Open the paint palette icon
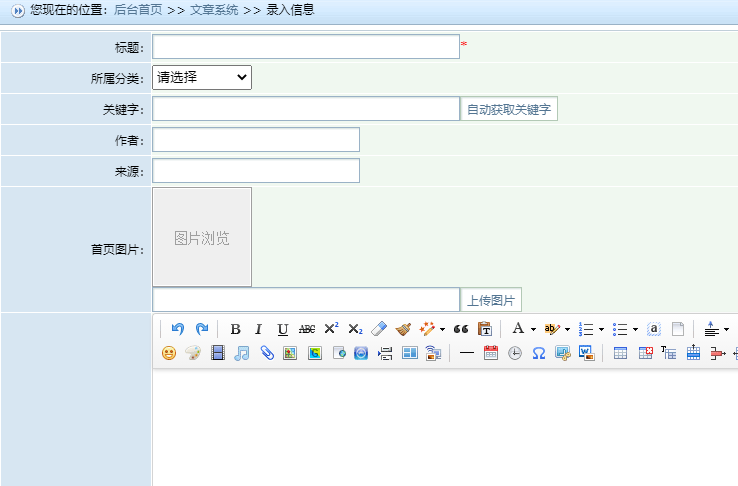 (193, 353)
